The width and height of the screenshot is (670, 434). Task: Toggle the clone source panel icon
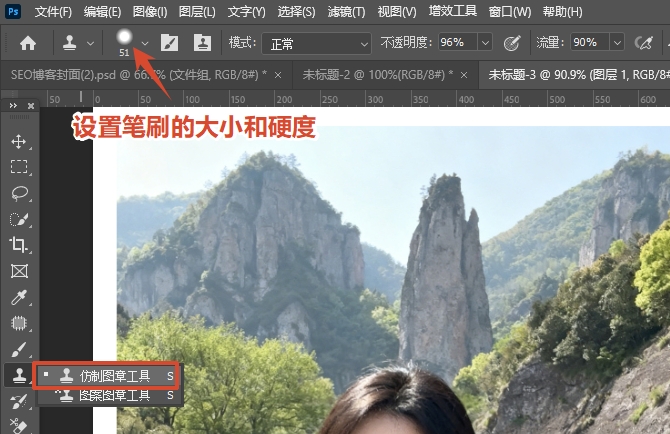[202, 43]
